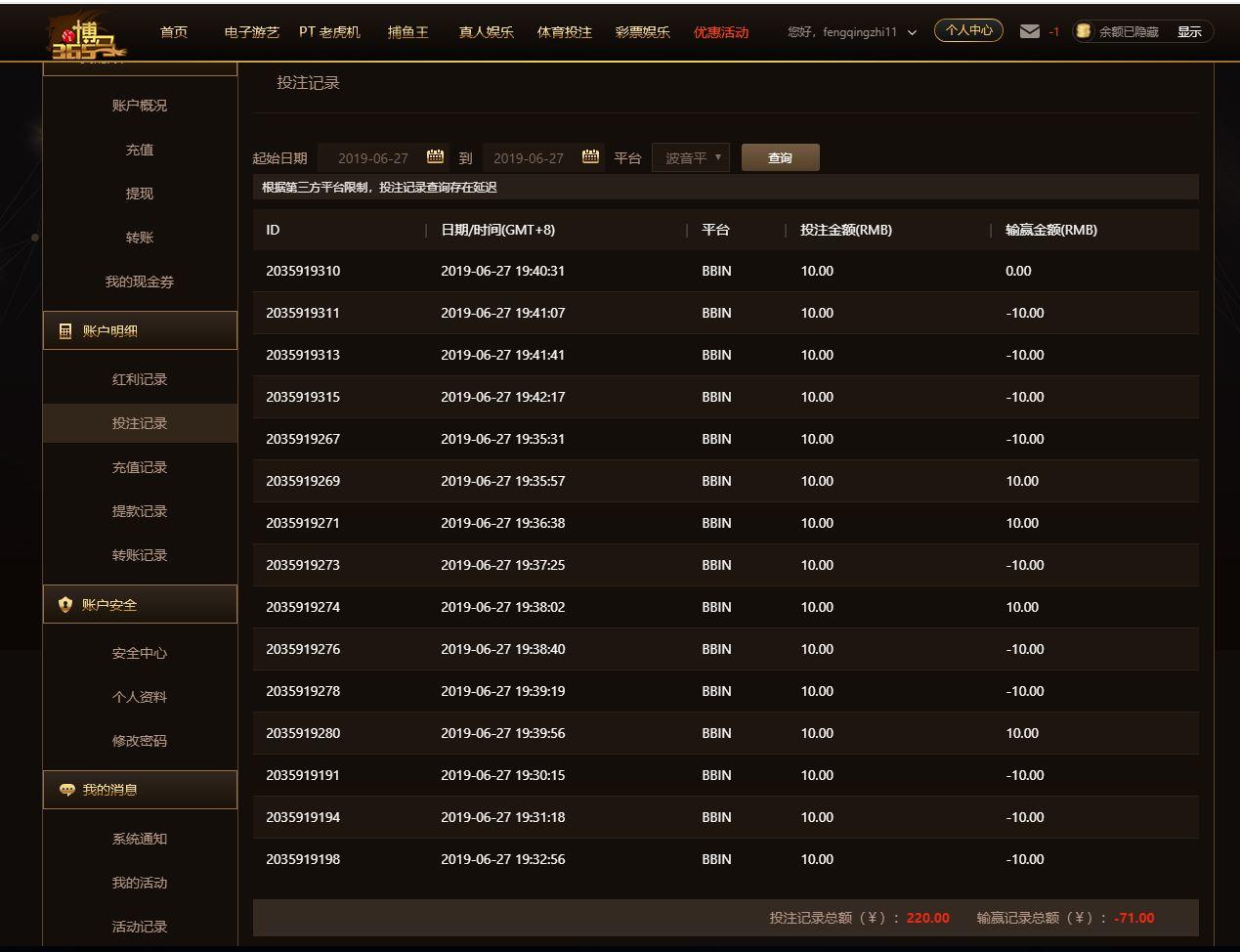This screenshot has width=1240, height=952.
Task: Click bet record ID 2035919280
Action: 303,733
